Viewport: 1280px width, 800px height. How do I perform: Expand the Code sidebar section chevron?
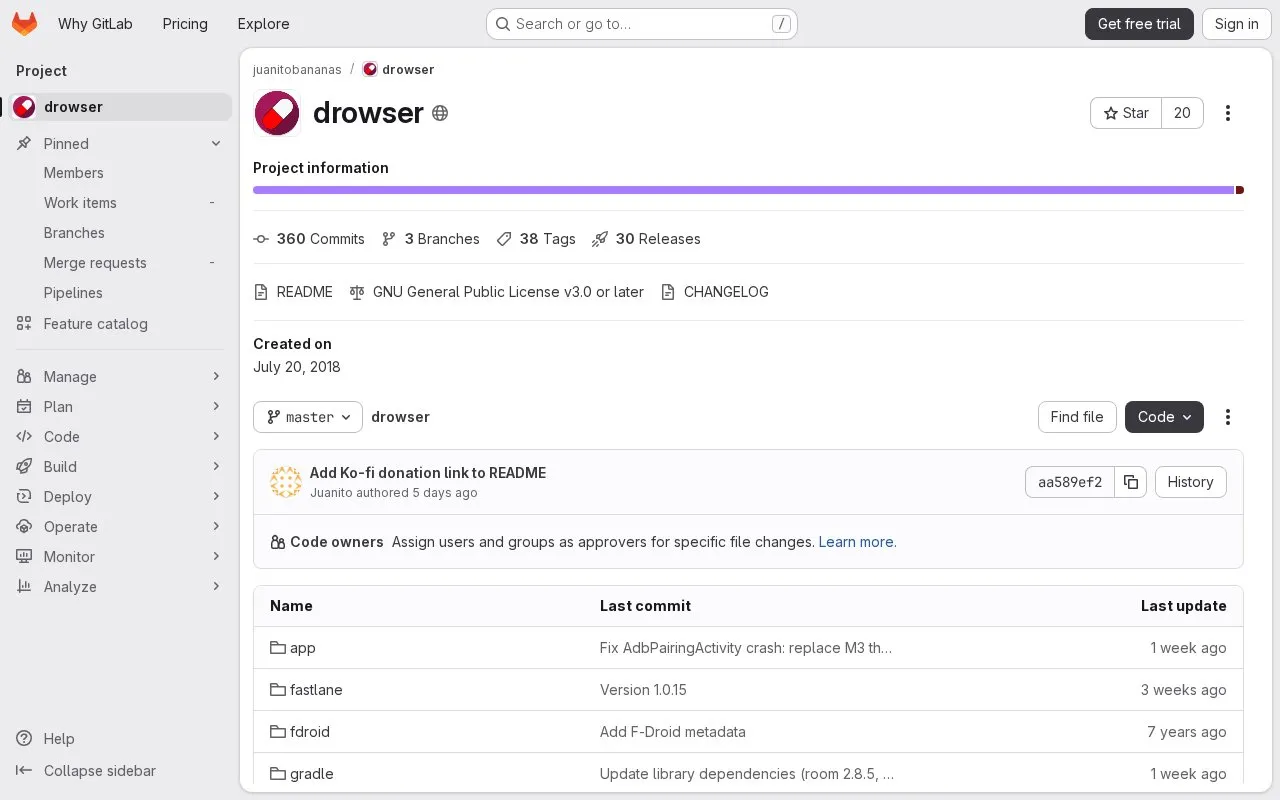(x=216, y=437)
